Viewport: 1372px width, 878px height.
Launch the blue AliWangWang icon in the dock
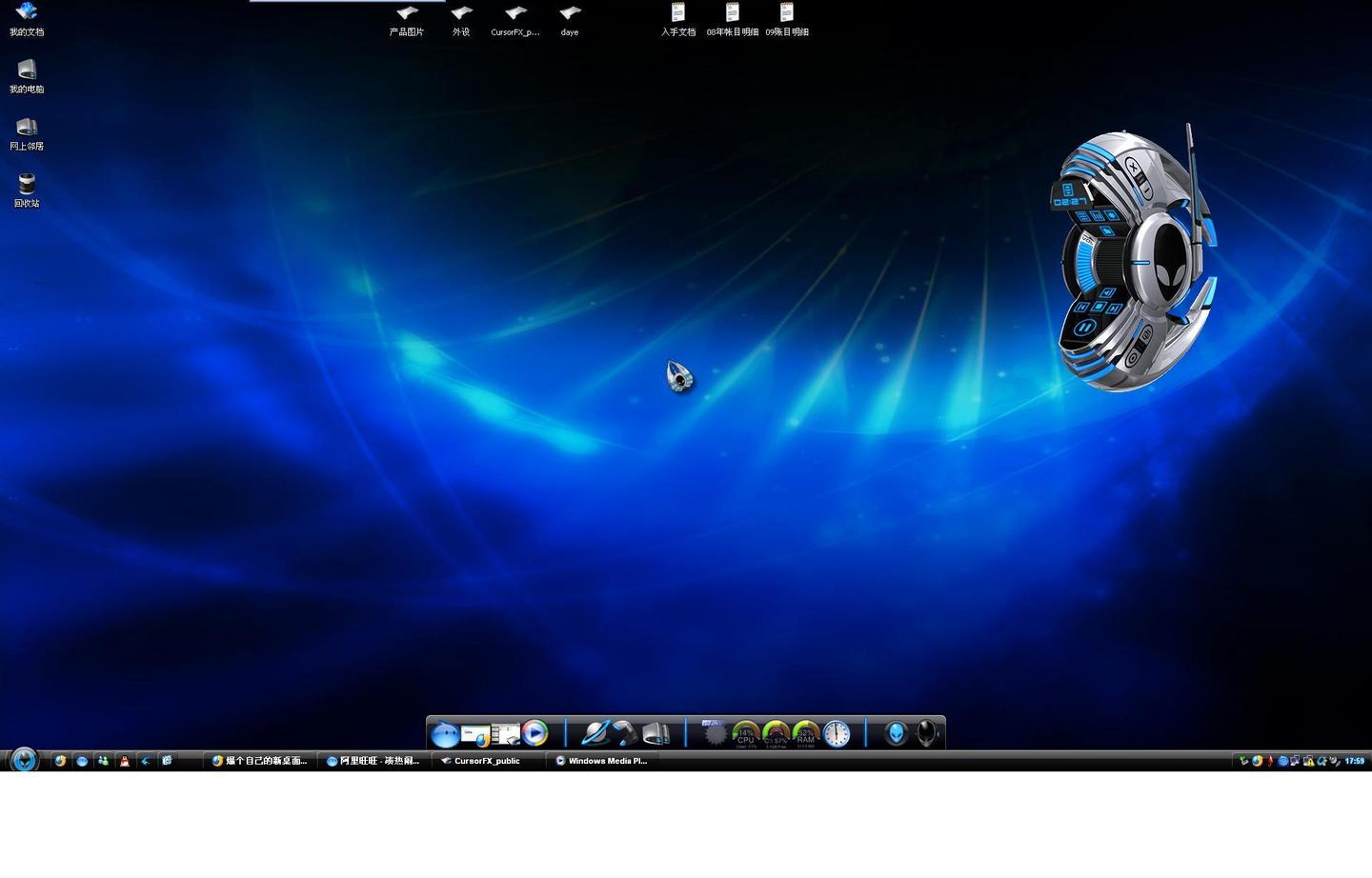pyautogui.click(x=444, y=734)
